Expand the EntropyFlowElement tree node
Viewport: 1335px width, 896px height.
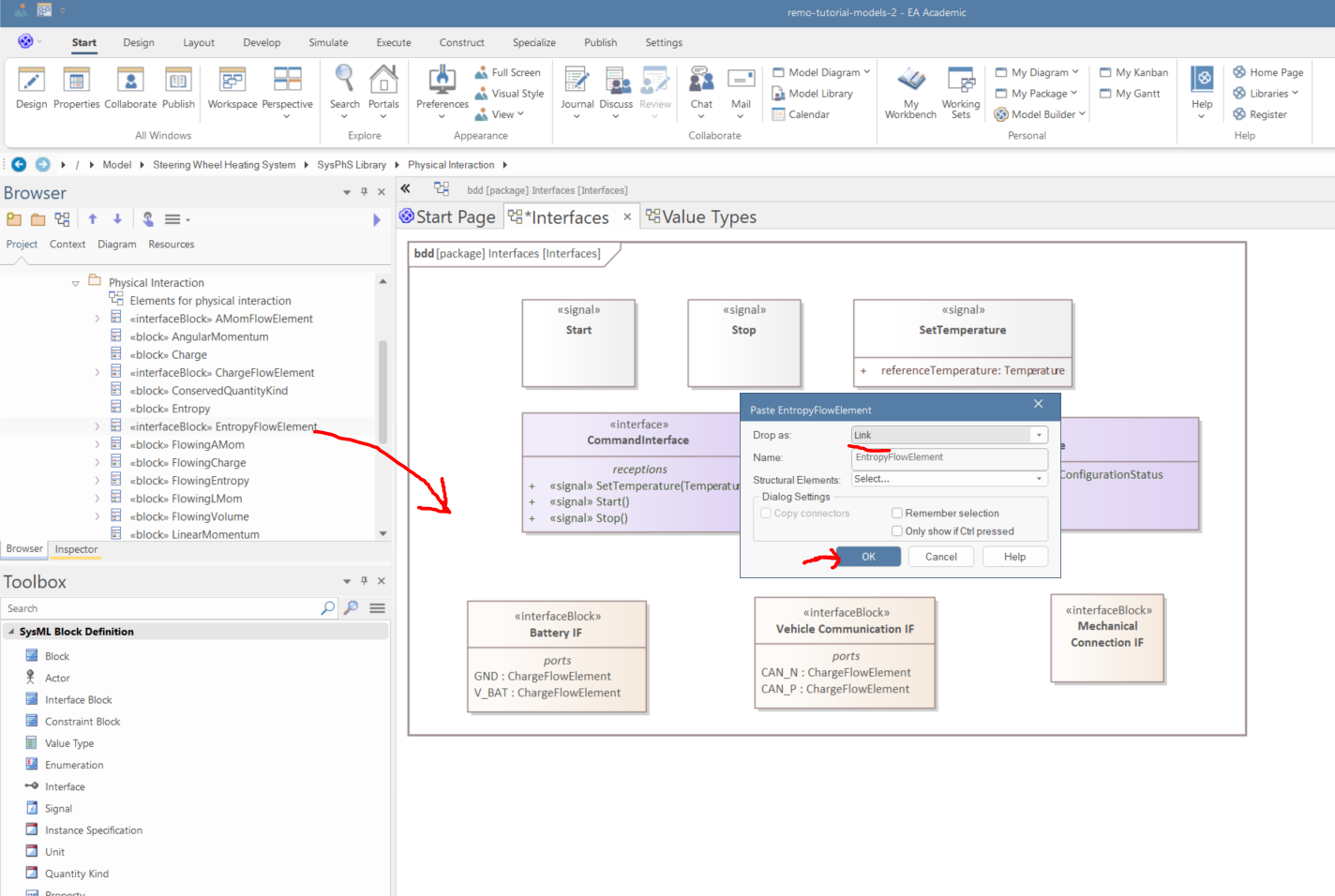point(97,427)
